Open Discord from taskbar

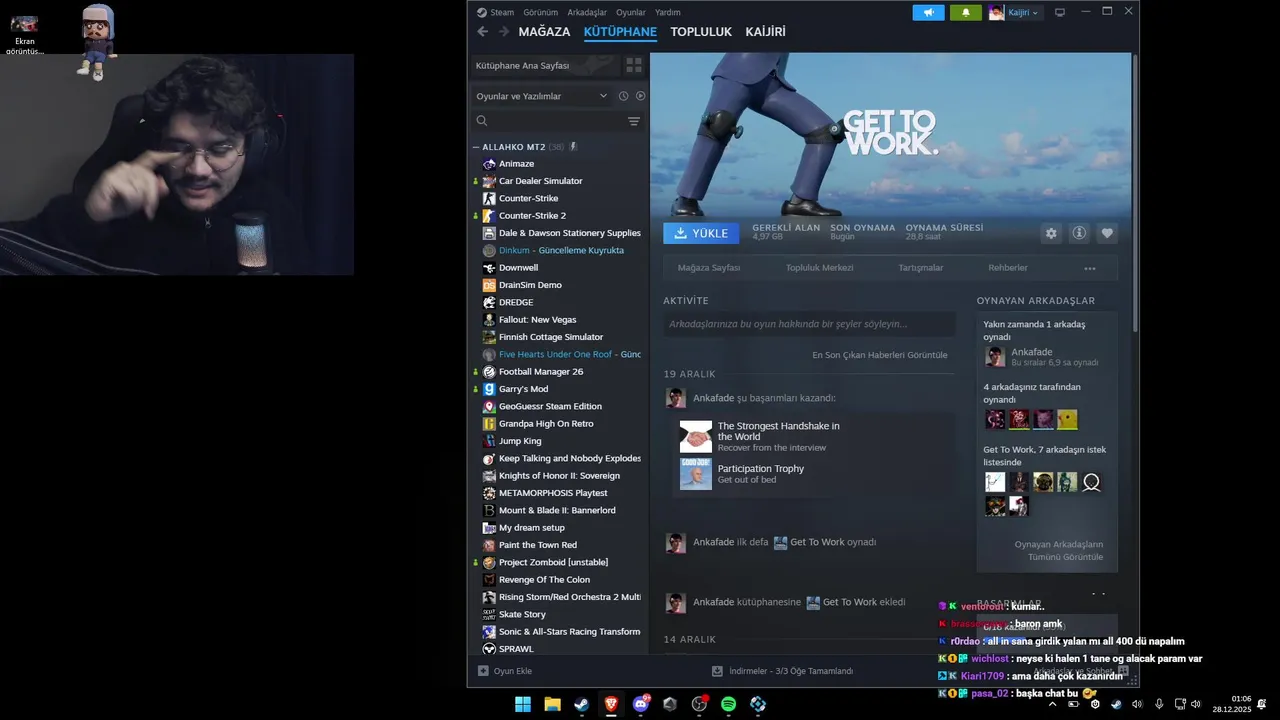pos(641,704)
